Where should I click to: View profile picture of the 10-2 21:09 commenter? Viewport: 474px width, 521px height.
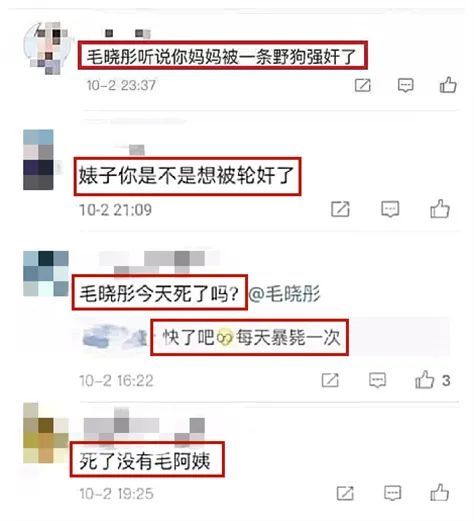tap(39, 160)
